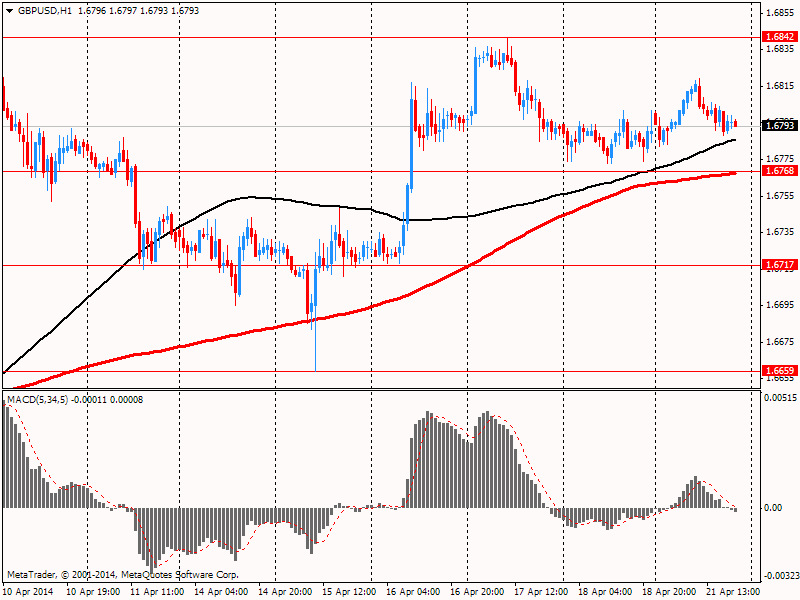Click the MACD(5,34,5) indicator label
The height and width of the screenshot is (600, 800).
tap(37, 400)
